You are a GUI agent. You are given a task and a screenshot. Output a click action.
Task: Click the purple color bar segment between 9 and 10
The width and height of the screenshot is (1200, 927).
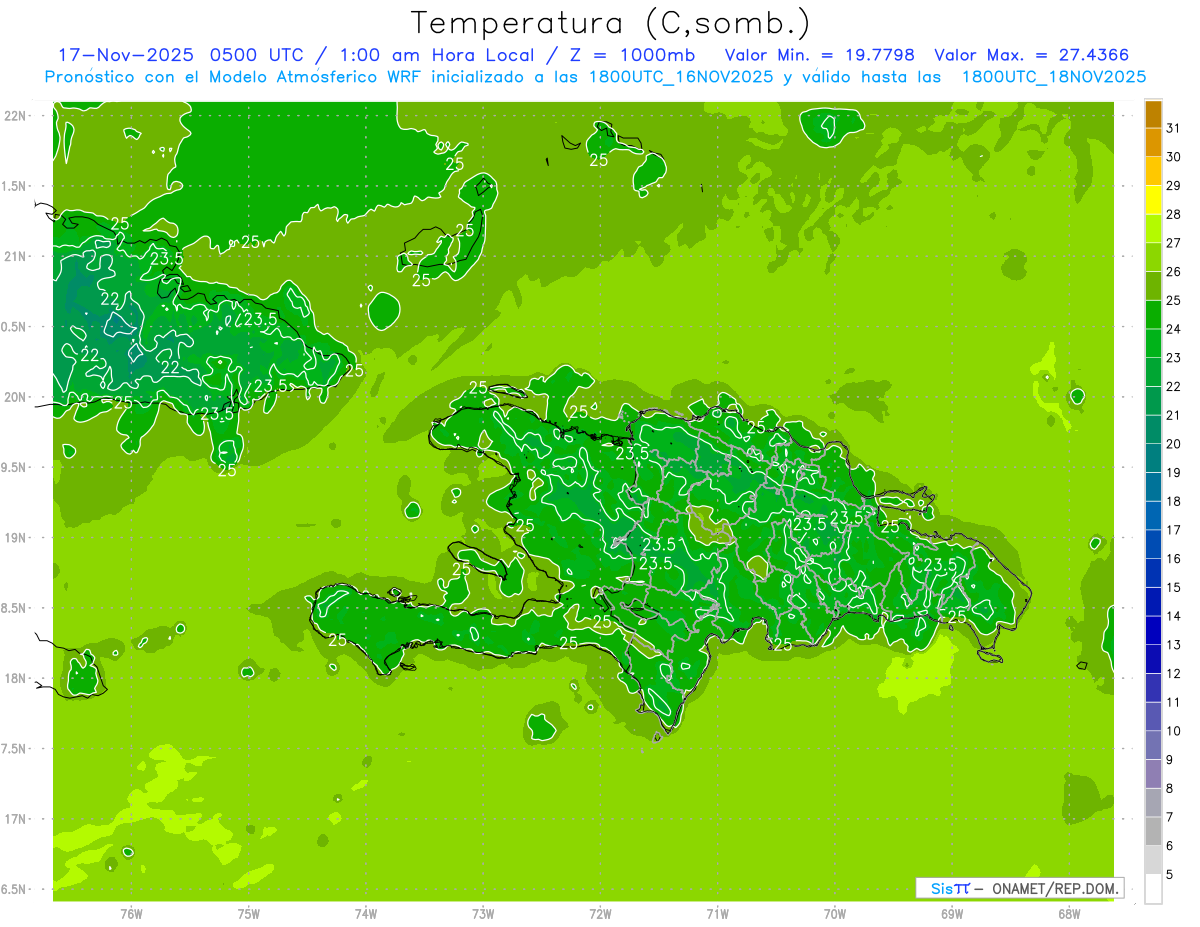click(1153, 745)
